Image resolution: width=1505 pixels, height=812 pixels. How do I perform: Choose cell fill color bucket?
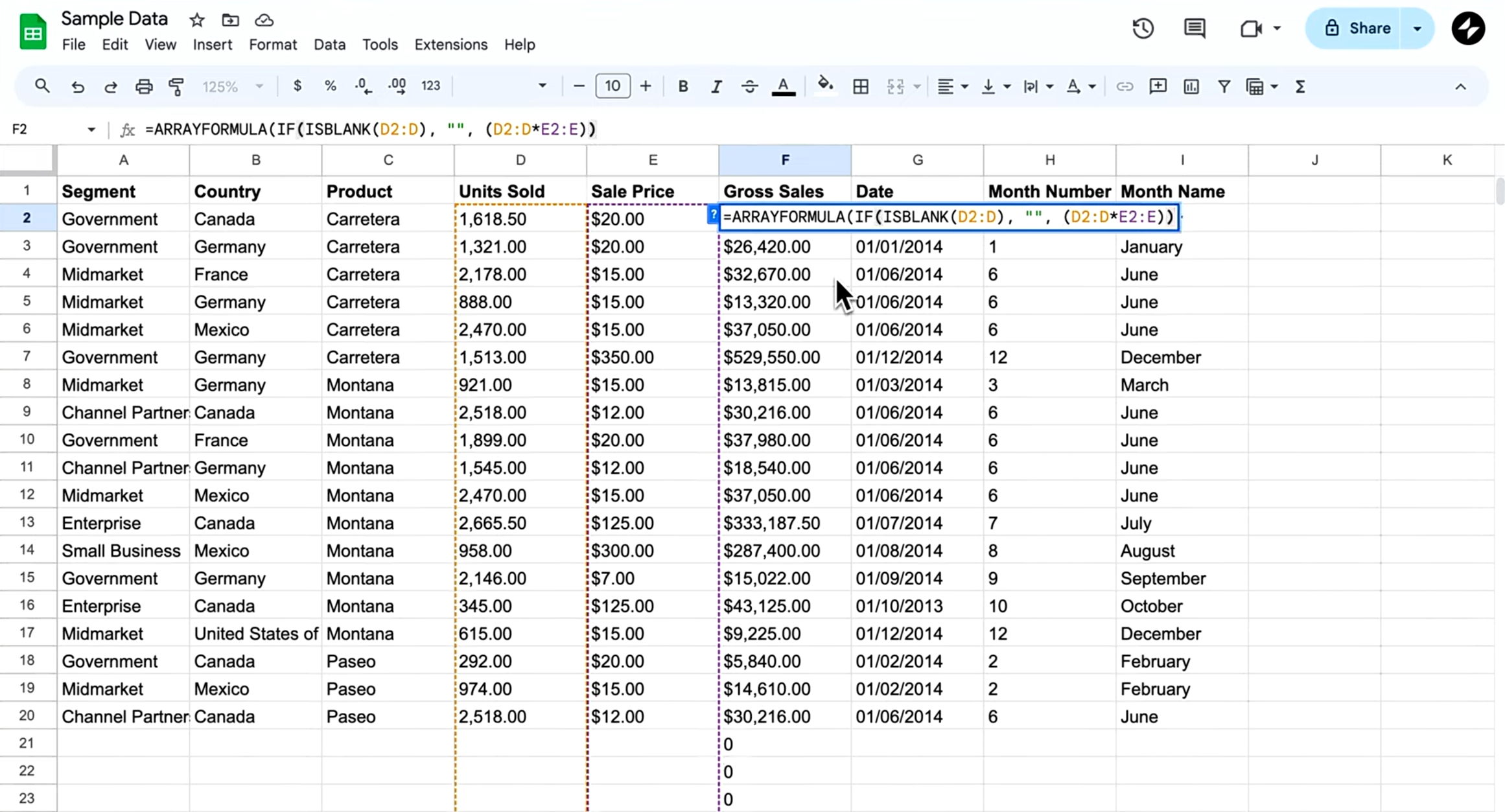pos(824,86)
